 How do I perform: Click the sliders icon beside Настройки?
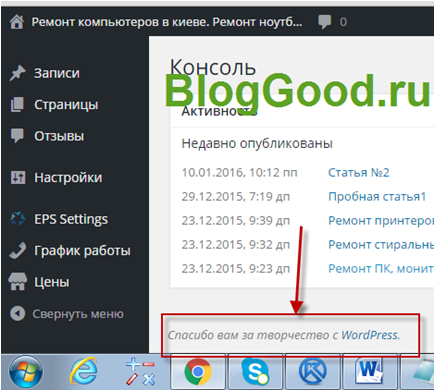click(18, 177)
